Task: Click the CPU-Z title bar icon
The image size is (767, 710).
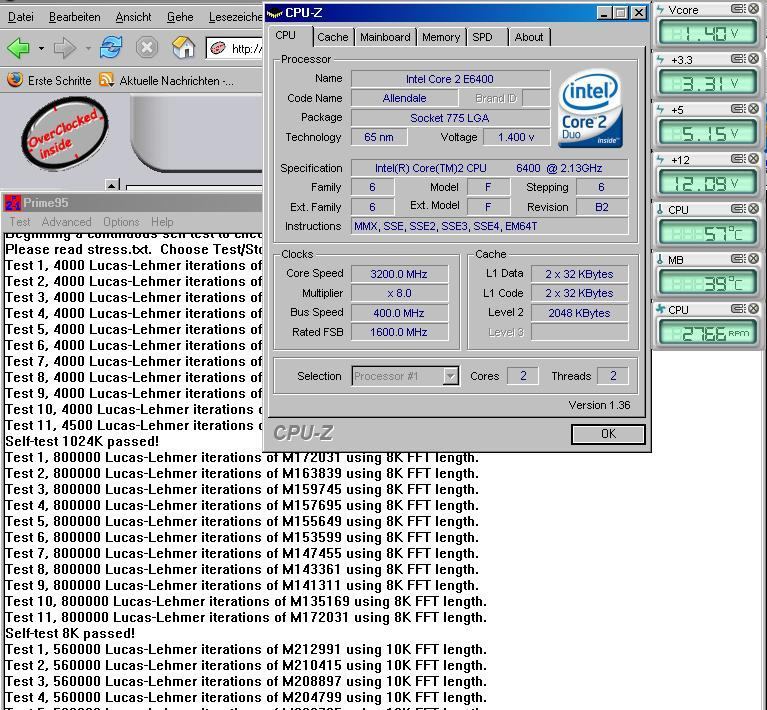Action: pyautogui.click(x=274, y=13)
